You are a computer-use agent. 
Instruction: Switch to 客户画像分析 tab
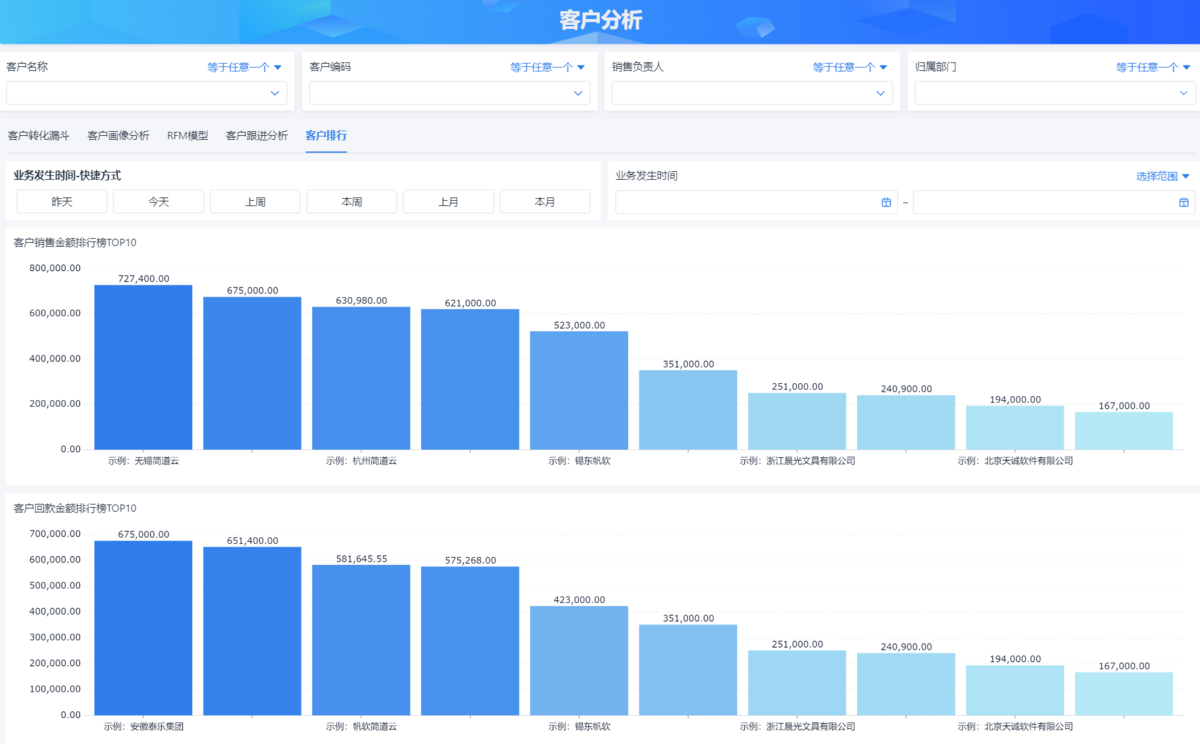coord(118,135)
